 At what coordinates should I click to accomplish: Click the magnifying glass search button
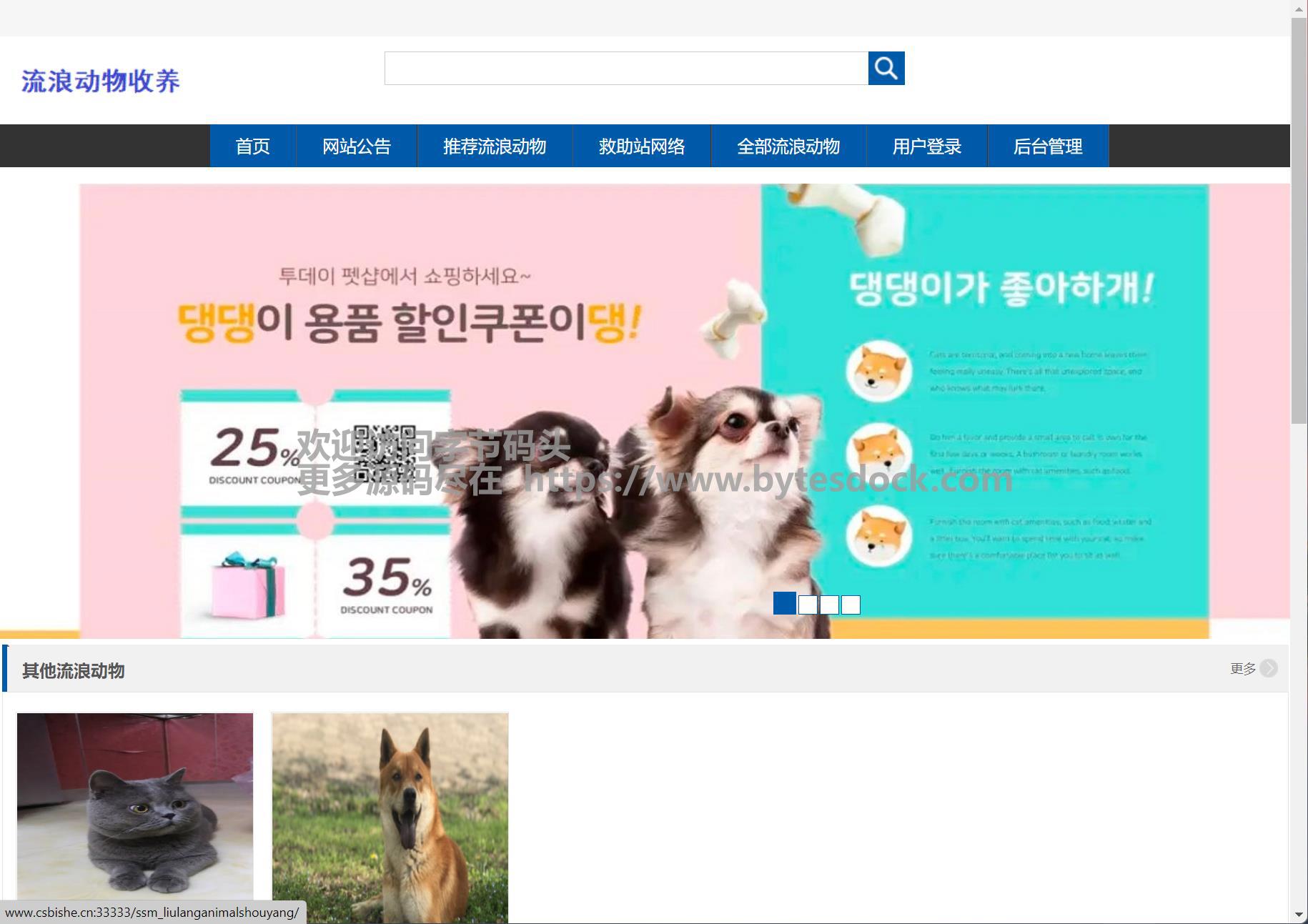(x=886, y=68)
